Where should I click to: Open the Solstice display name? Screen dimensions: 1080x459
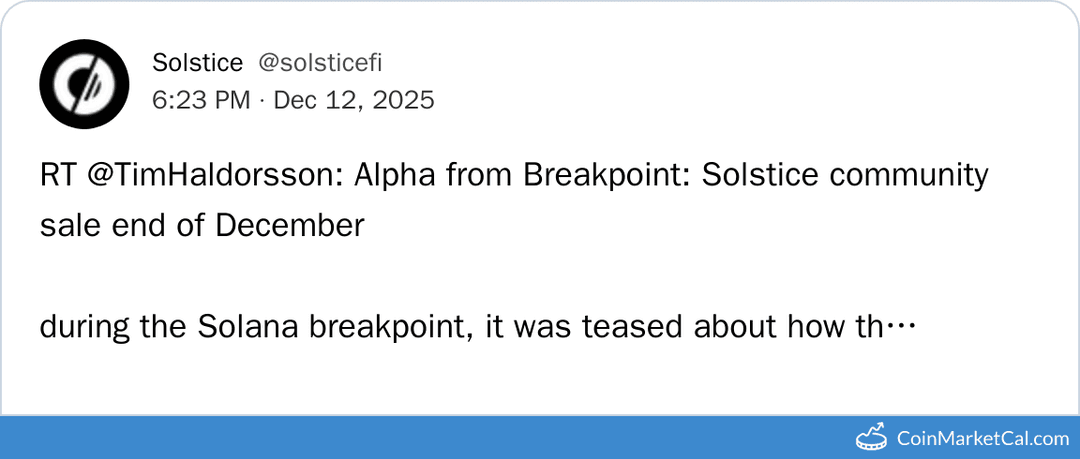click(x=197, y=63)
